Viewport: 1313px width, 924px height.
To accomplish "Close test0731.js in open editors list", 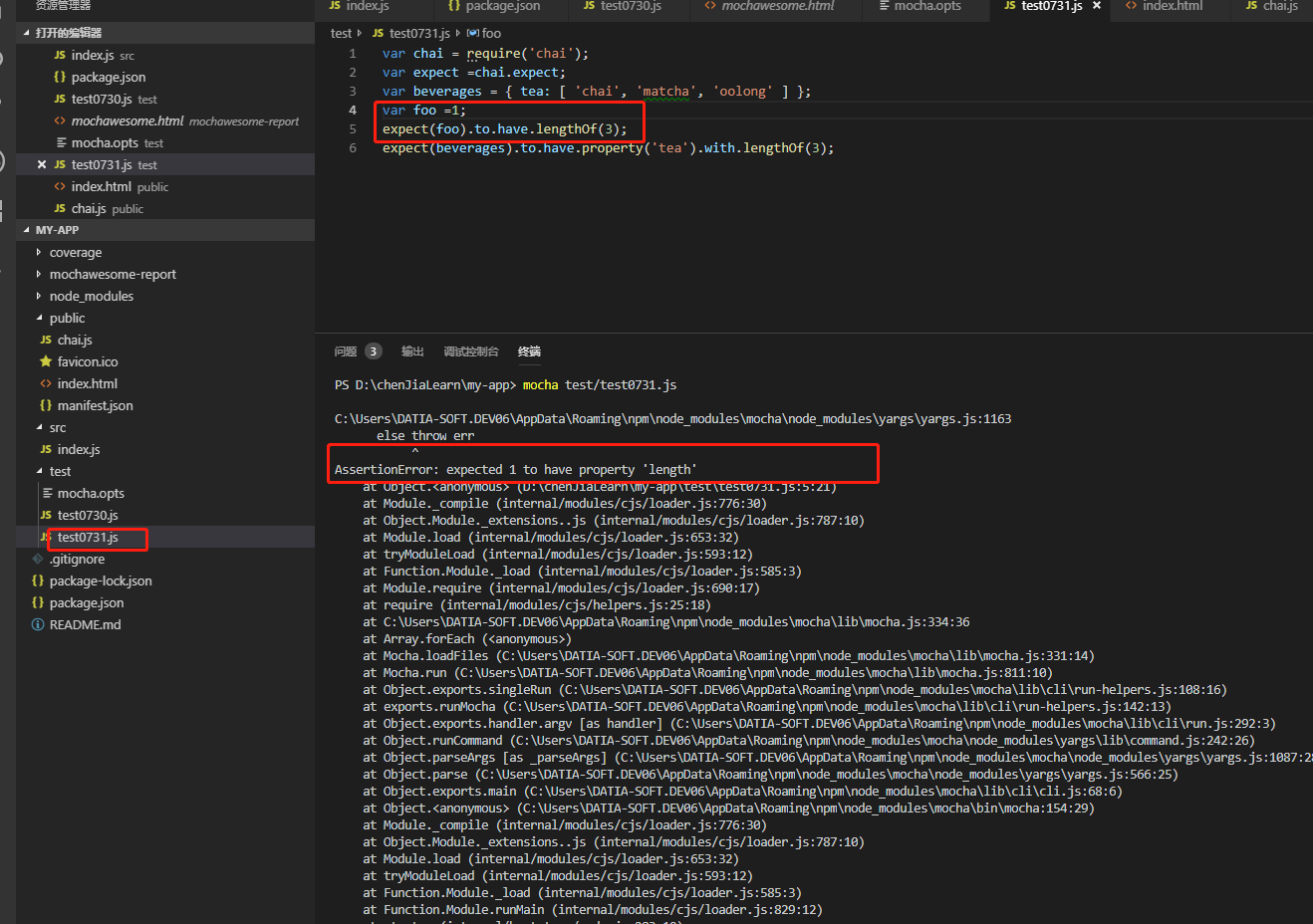I will [x=42, y=165].
